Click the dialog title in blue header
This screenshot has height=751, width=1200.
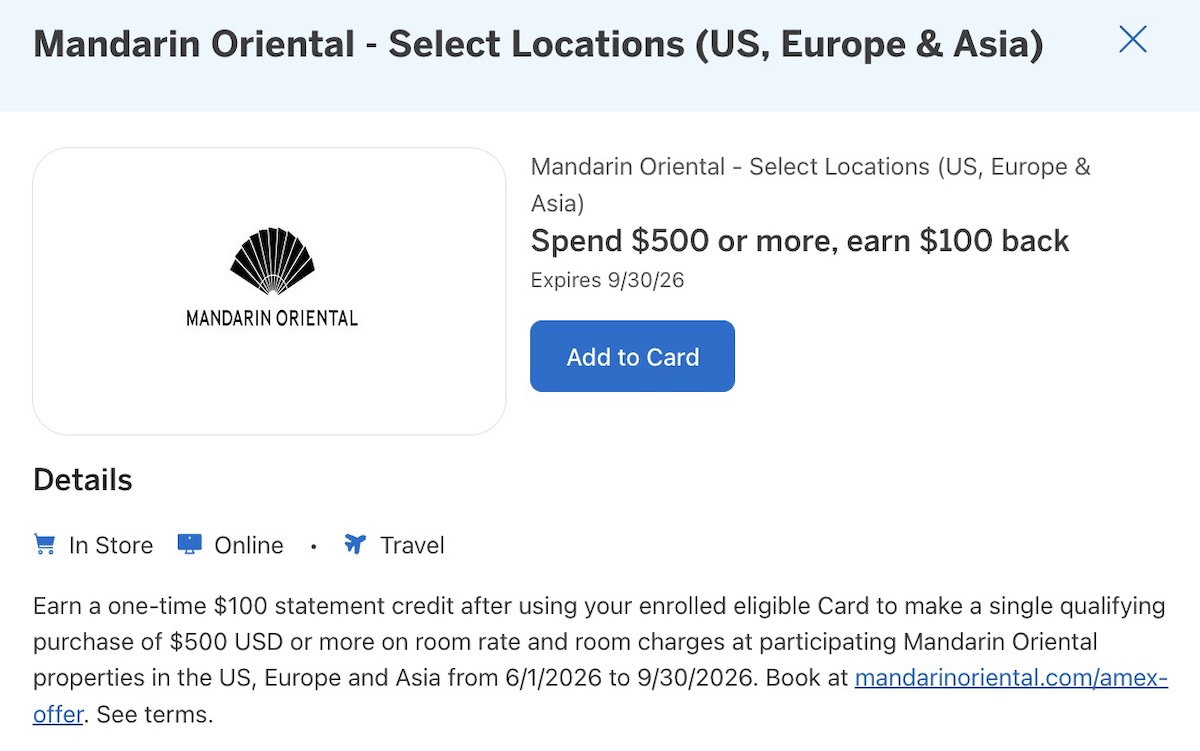tap(538, 44)
